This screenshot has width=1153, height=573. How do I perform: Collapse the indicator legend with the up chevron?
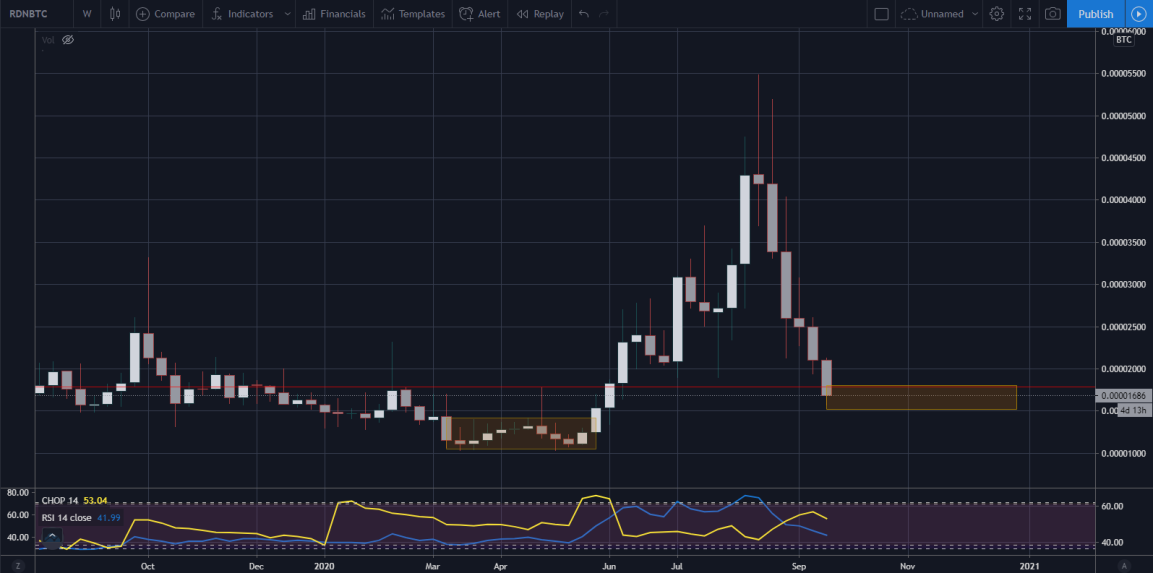51,538
